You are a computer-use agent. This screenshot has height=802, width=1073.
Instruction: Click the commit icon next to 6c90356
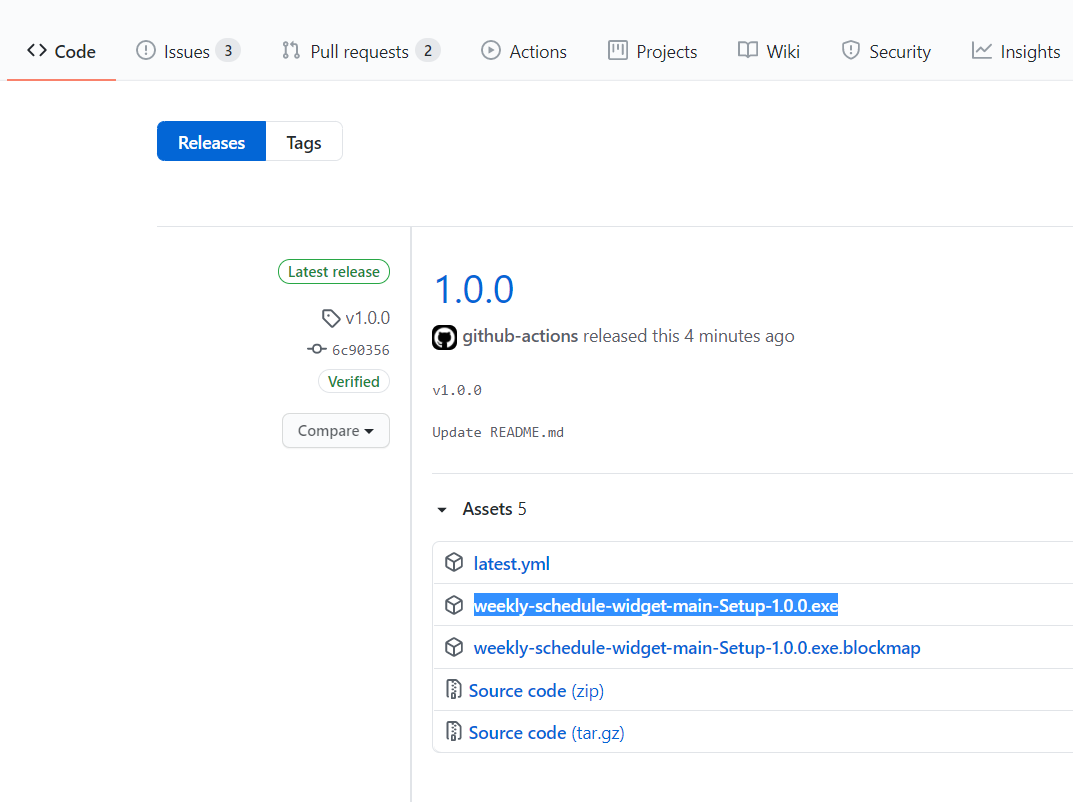point(318,349)
